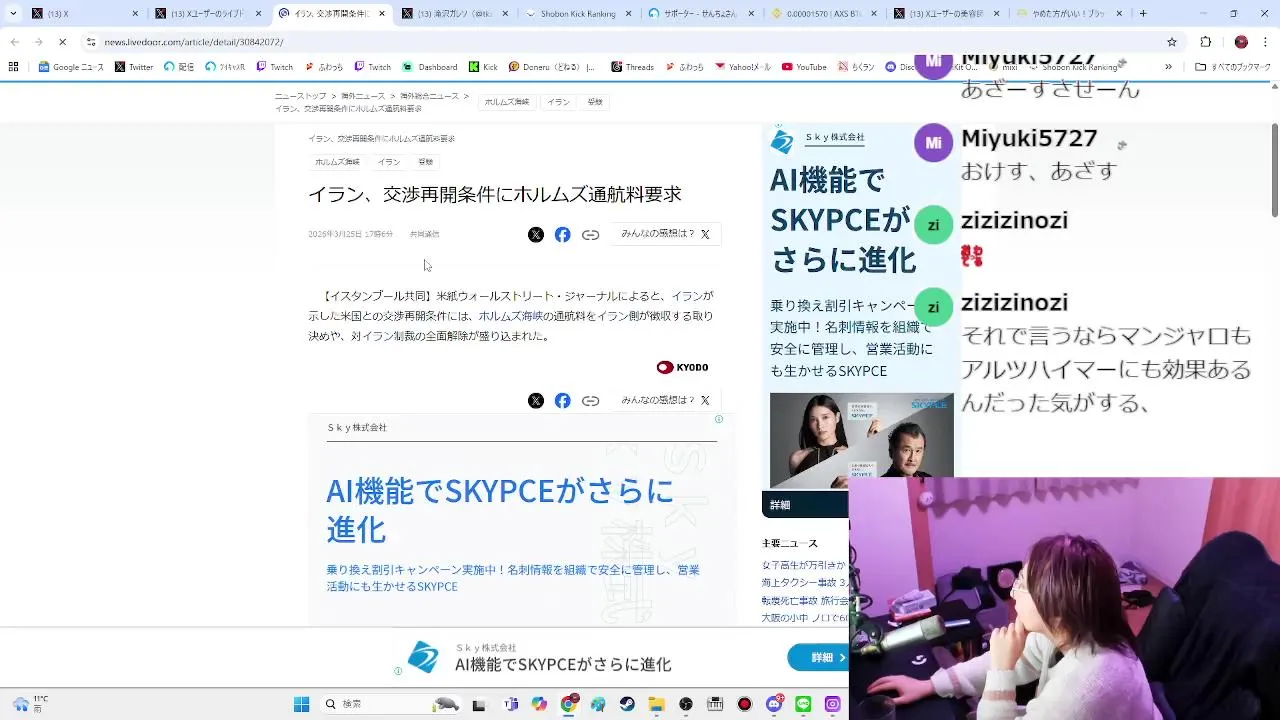Click the KYODO news logo
Screen dimensions: 1280x720
point(682,367)
